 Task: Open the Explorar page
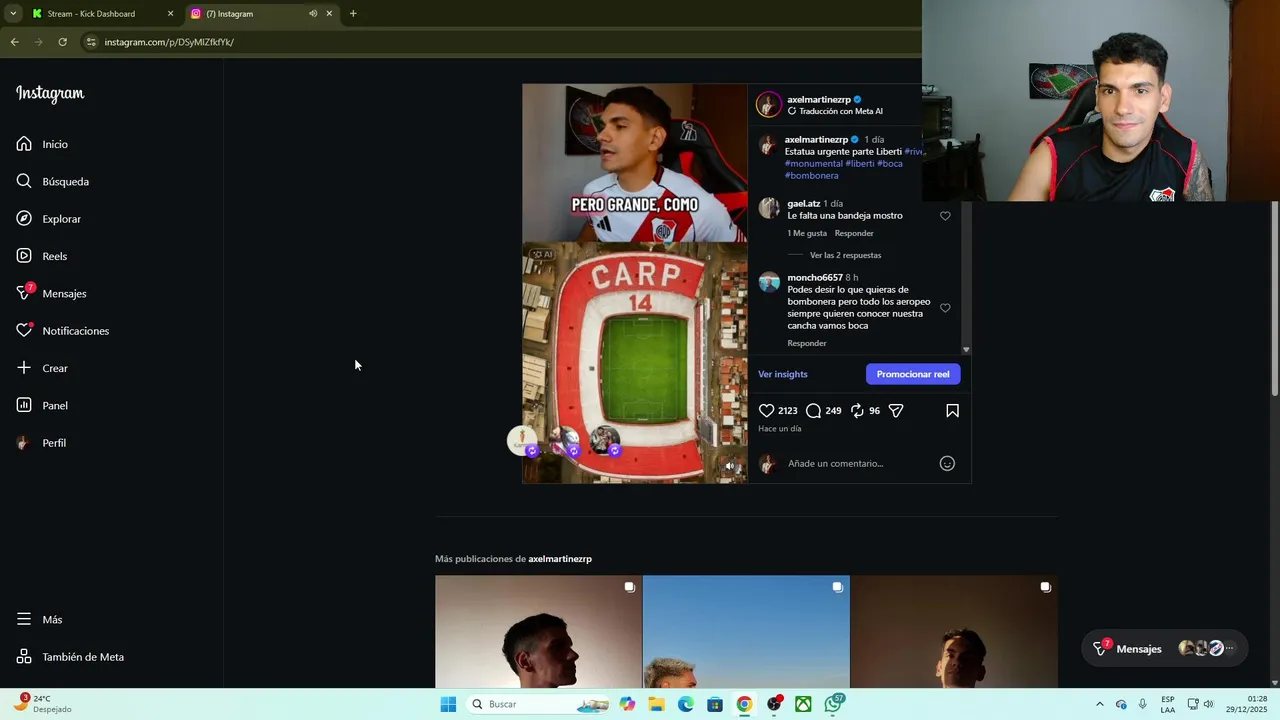pyautogui.click(x=49, y=219)
